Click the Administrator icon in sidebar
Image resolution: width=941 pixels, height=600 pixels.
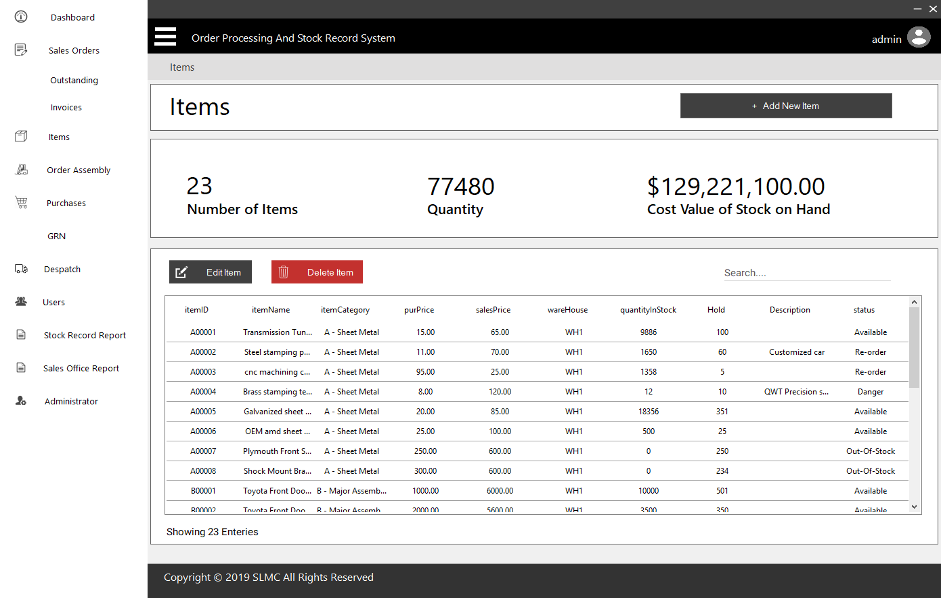click(21, 401)
